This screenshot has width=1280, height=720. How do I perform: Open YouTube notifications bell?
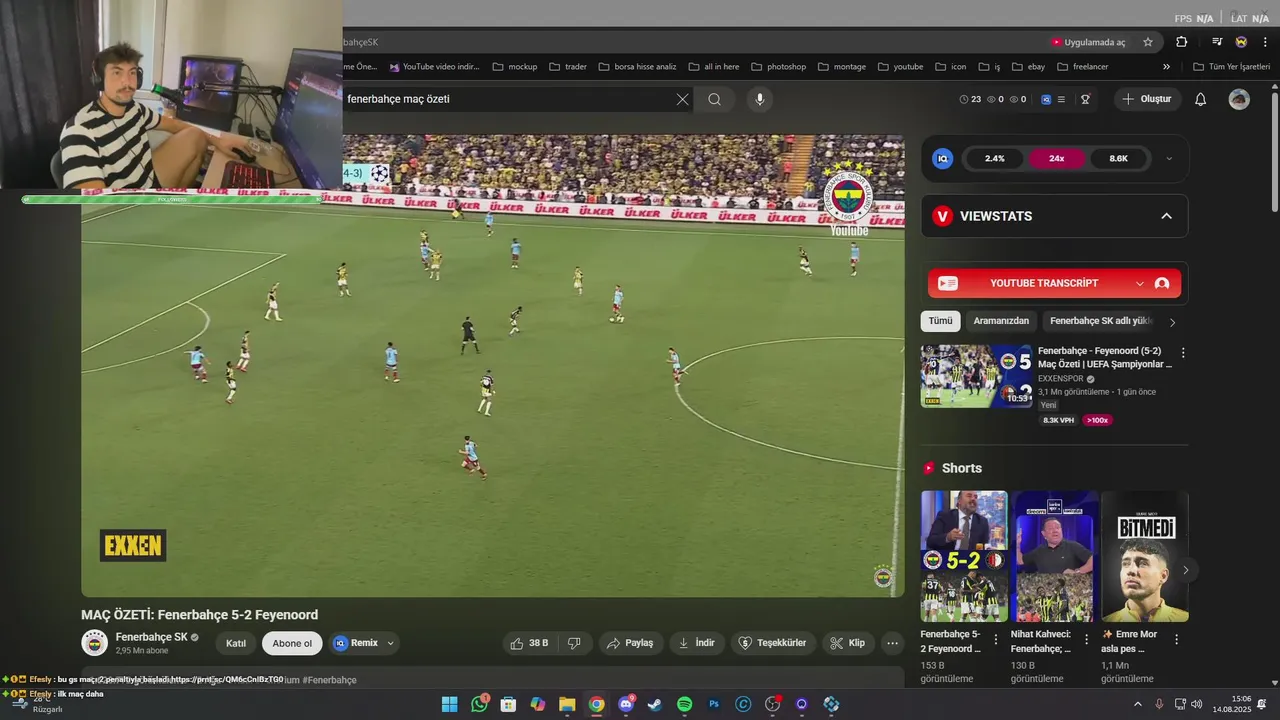1201,99
